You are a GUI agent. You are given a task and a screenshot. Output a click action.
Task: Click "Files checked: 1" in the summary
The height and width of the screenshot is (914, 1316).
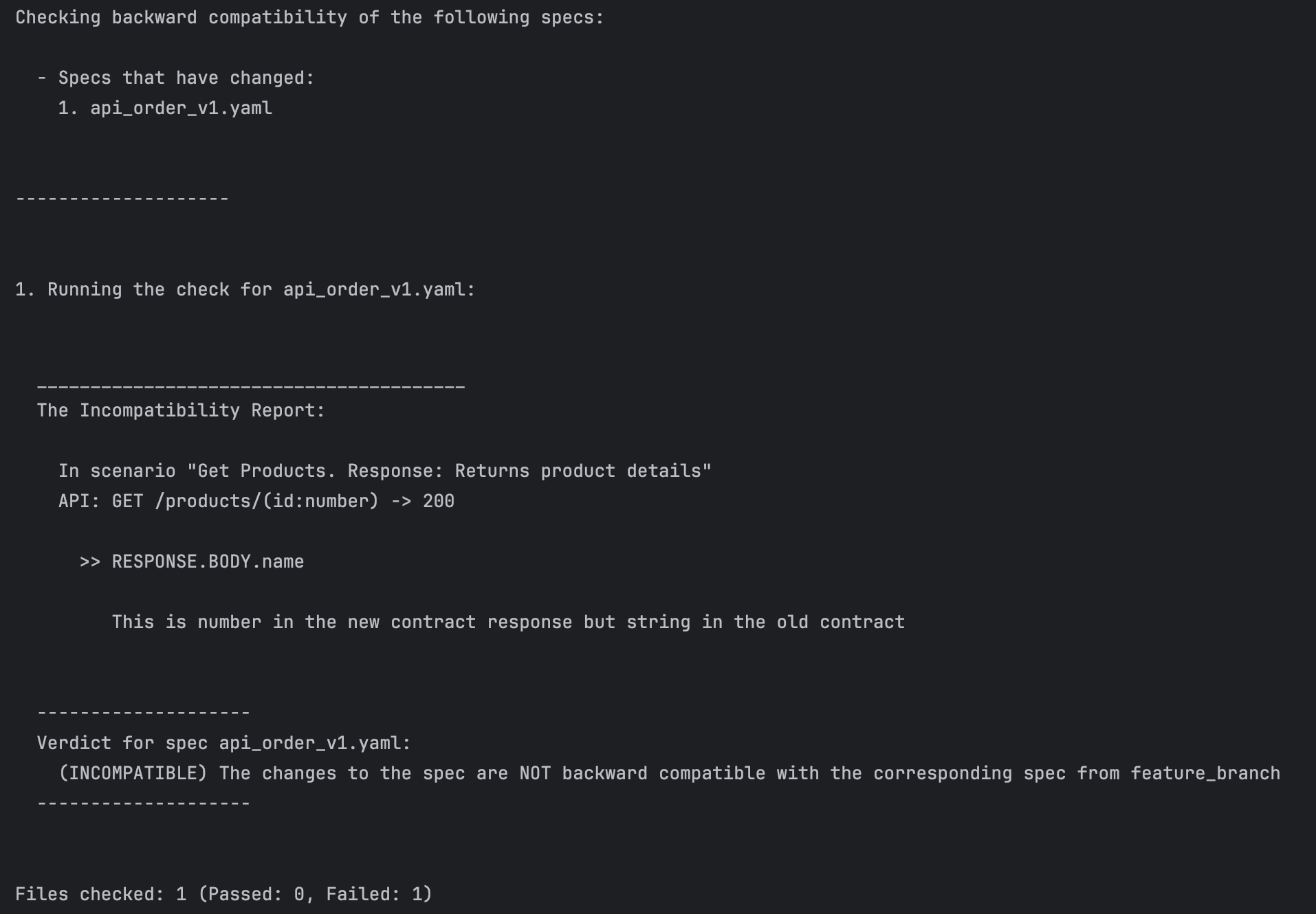click(100, 895)
